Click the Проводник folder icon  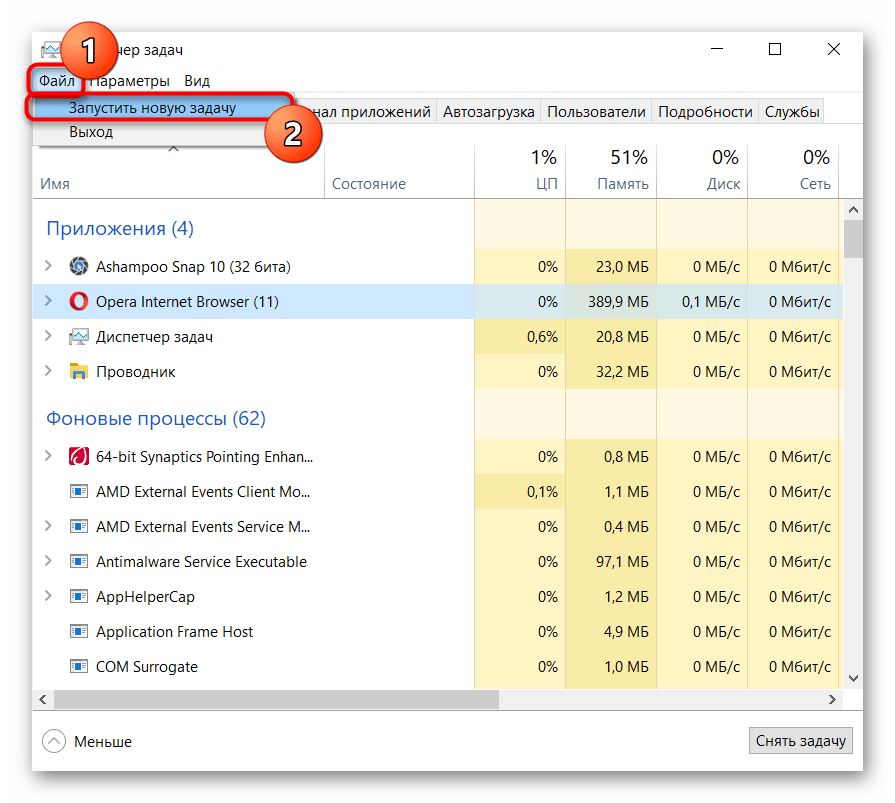tap(79, 372)
